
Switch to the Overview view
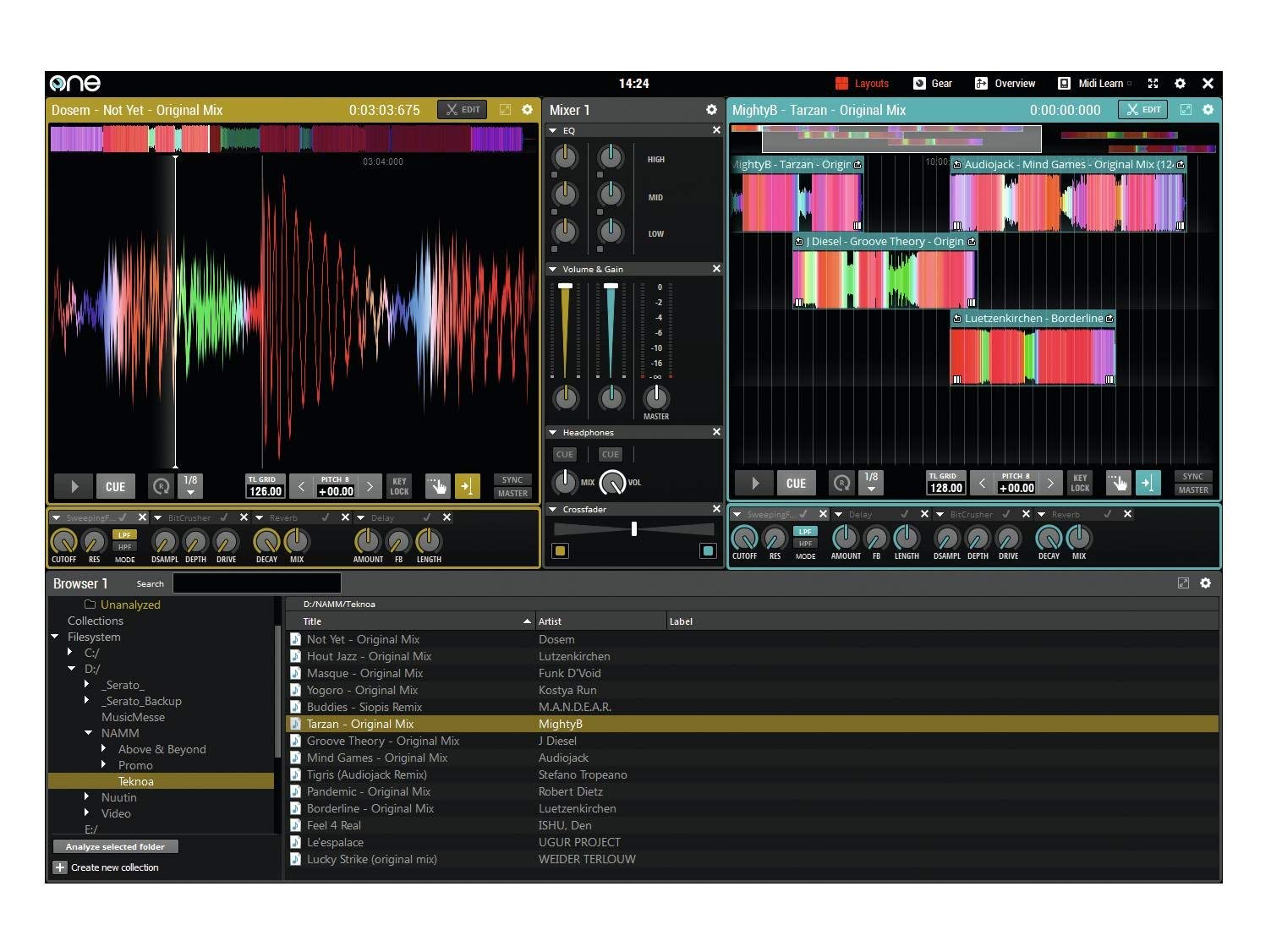[1005, 83]
